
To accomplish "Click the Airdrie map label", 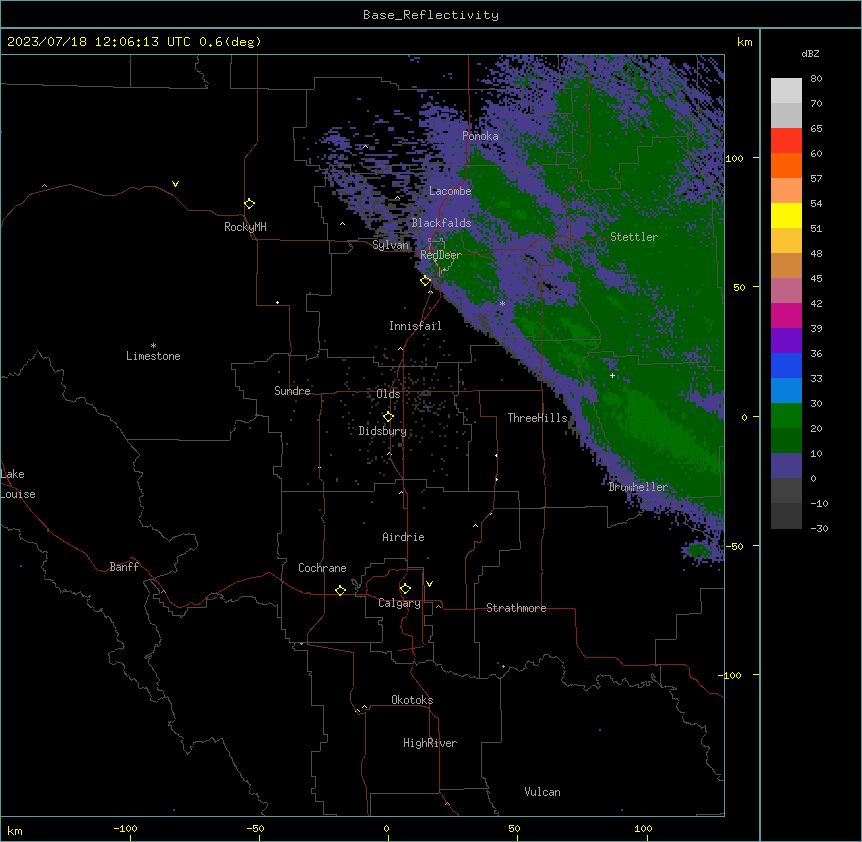I will tap(404, 537).
